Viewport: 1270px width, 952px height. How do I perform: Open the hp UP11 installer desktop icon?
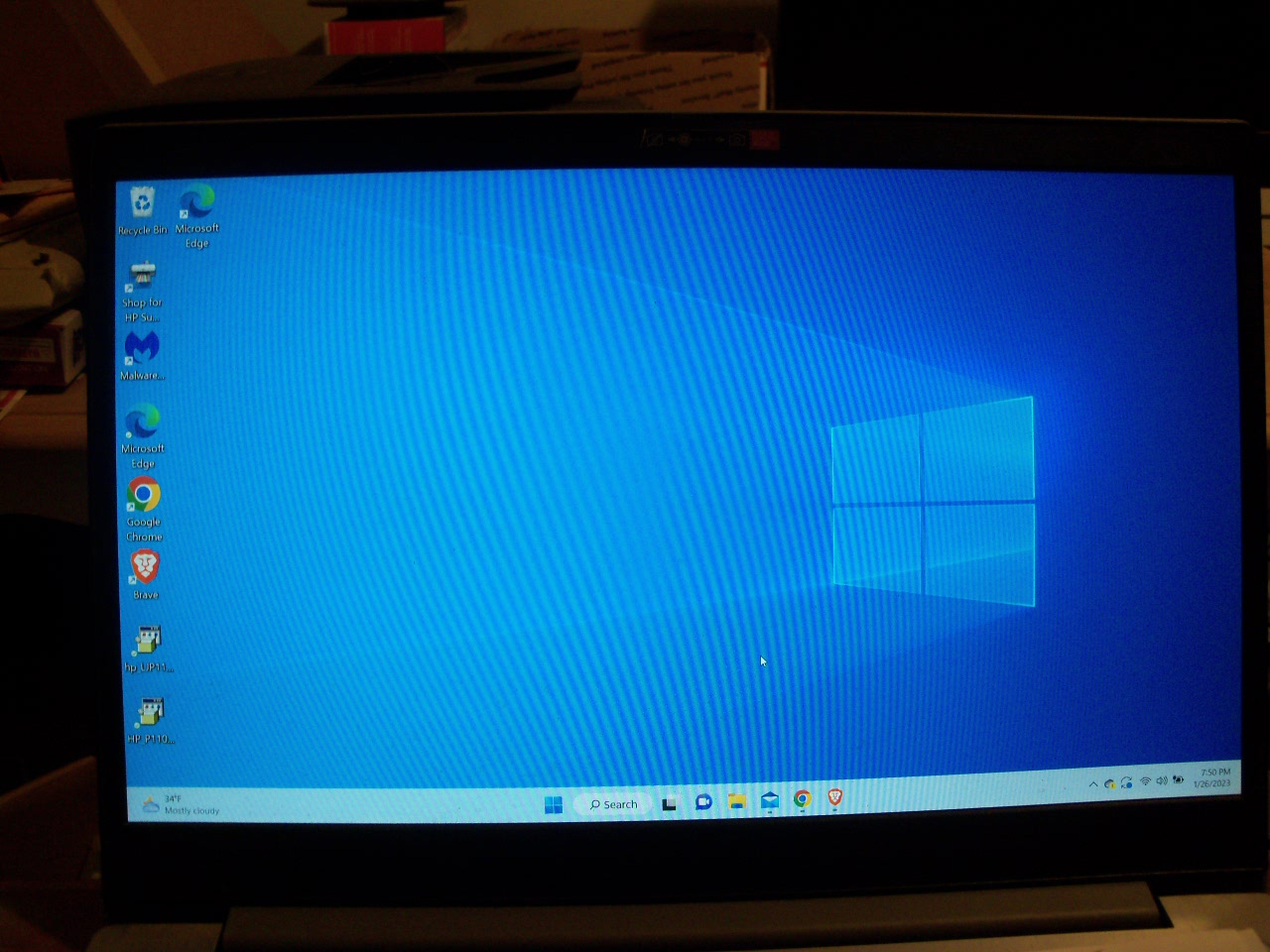(x=148, y=650)
